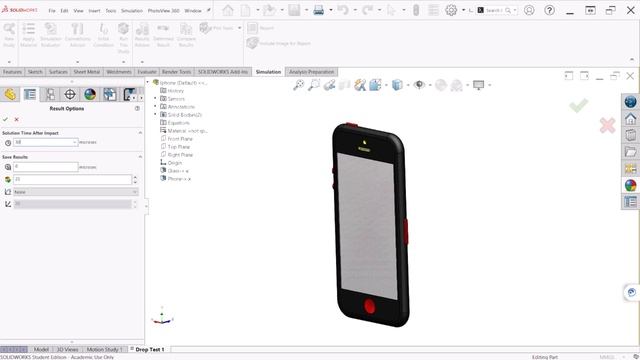Switch to the Analysis Preparation ribbon tab

click(311, 72)
